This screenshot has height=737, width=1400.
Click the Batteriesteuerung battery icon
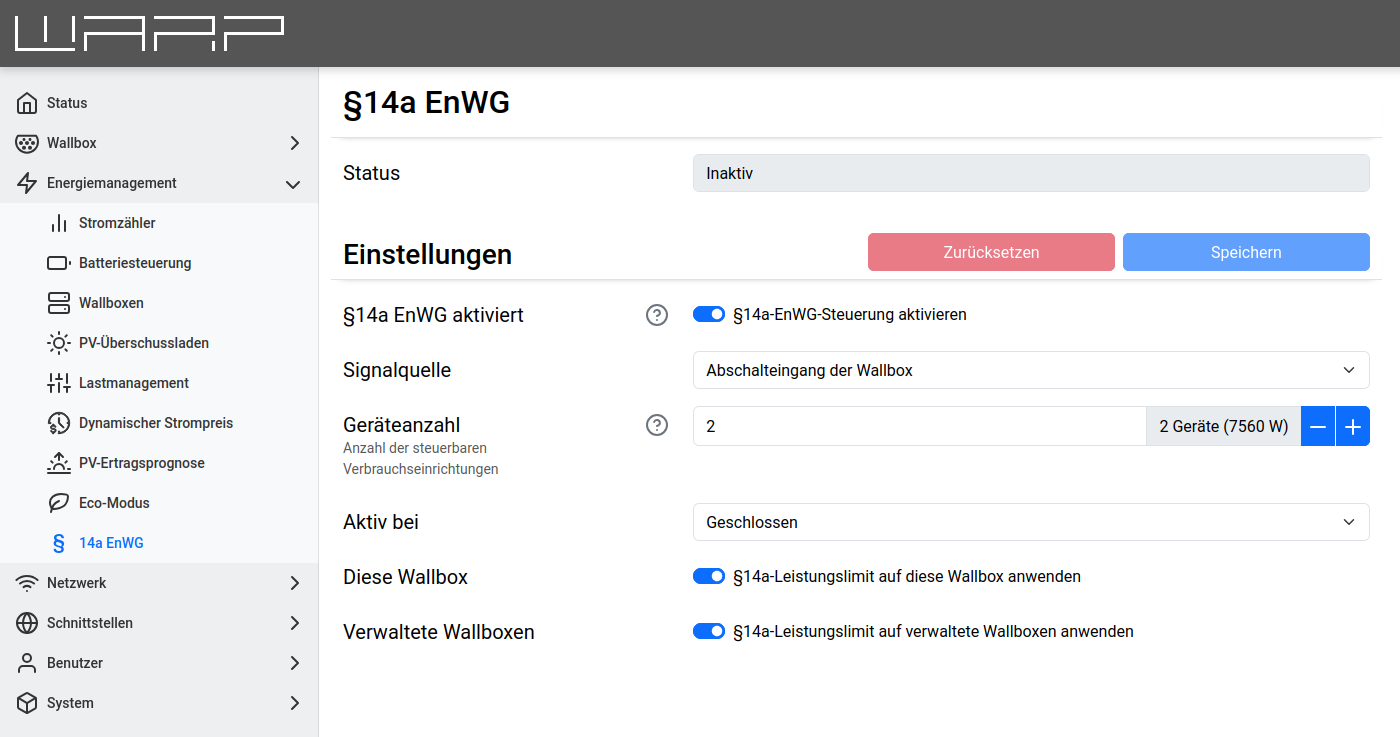tap(59, 263)
